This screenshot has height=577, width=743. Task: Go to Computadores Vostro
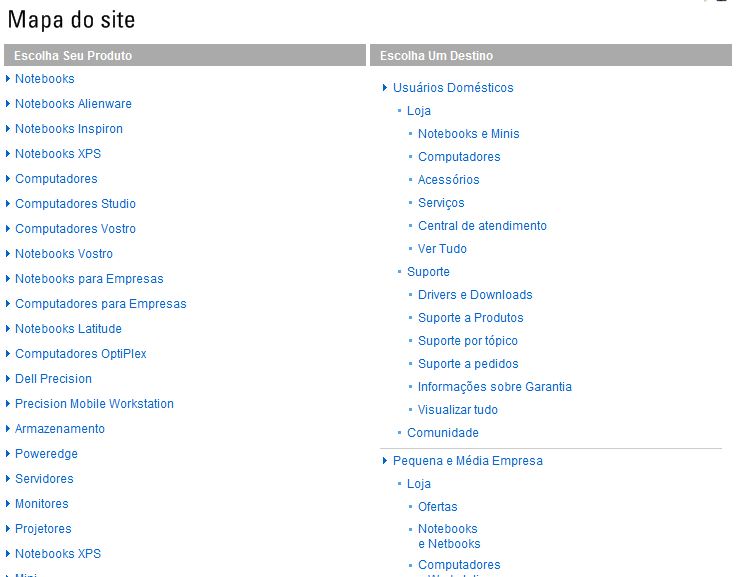[x=75, y=229]
